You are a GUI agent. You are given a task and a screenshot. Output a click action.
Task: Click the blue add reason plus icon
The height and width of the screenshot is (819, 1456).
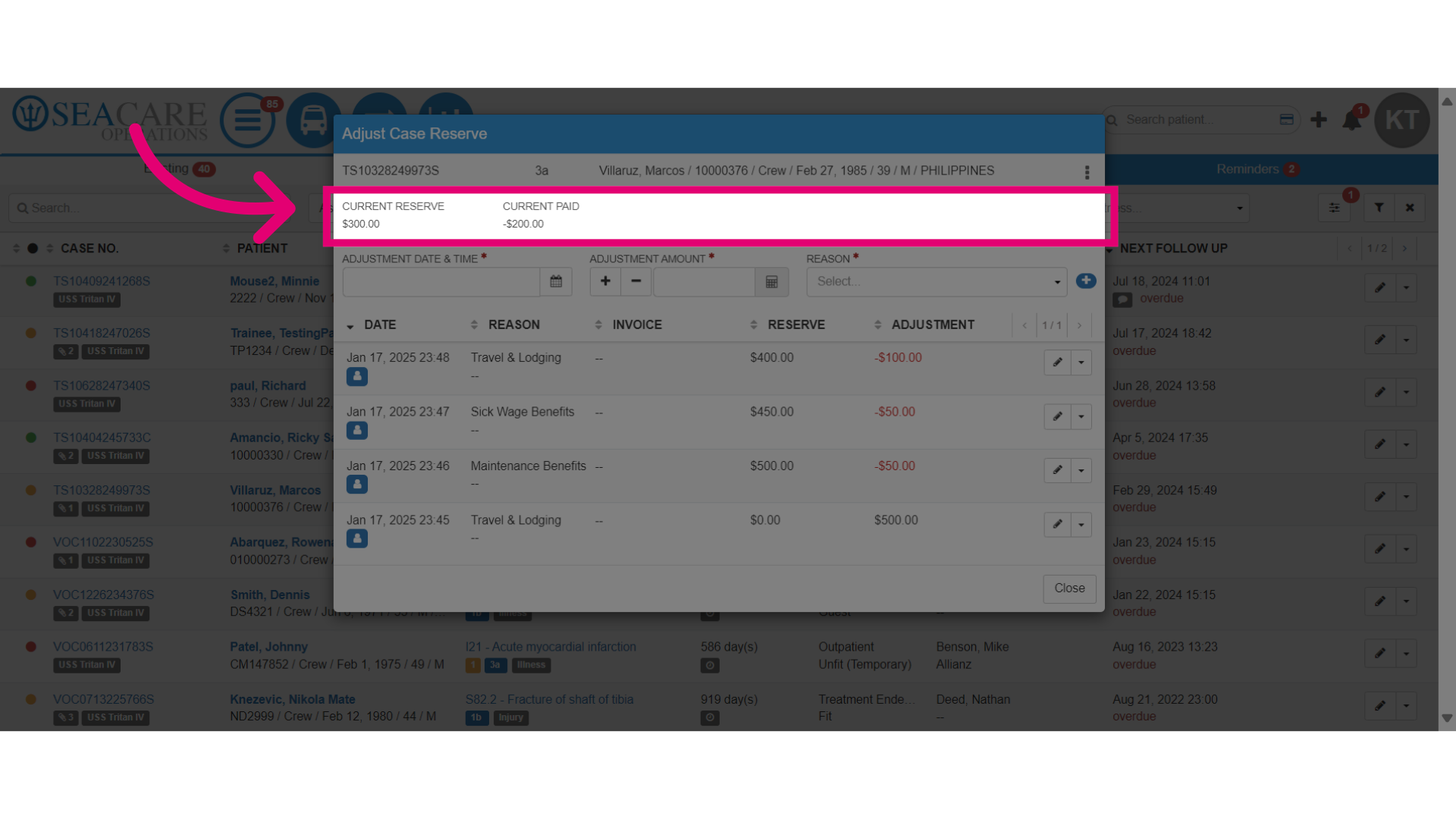pos(1086,281)
